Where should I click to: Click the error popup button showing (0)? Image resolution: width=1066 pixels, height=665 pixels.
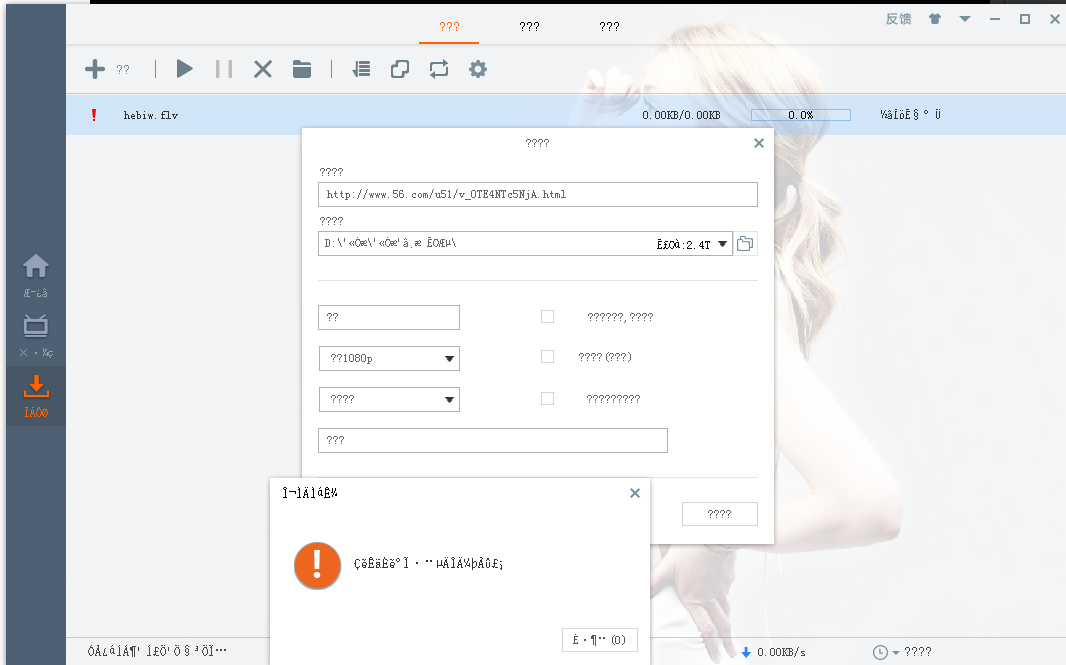[600, 640]
